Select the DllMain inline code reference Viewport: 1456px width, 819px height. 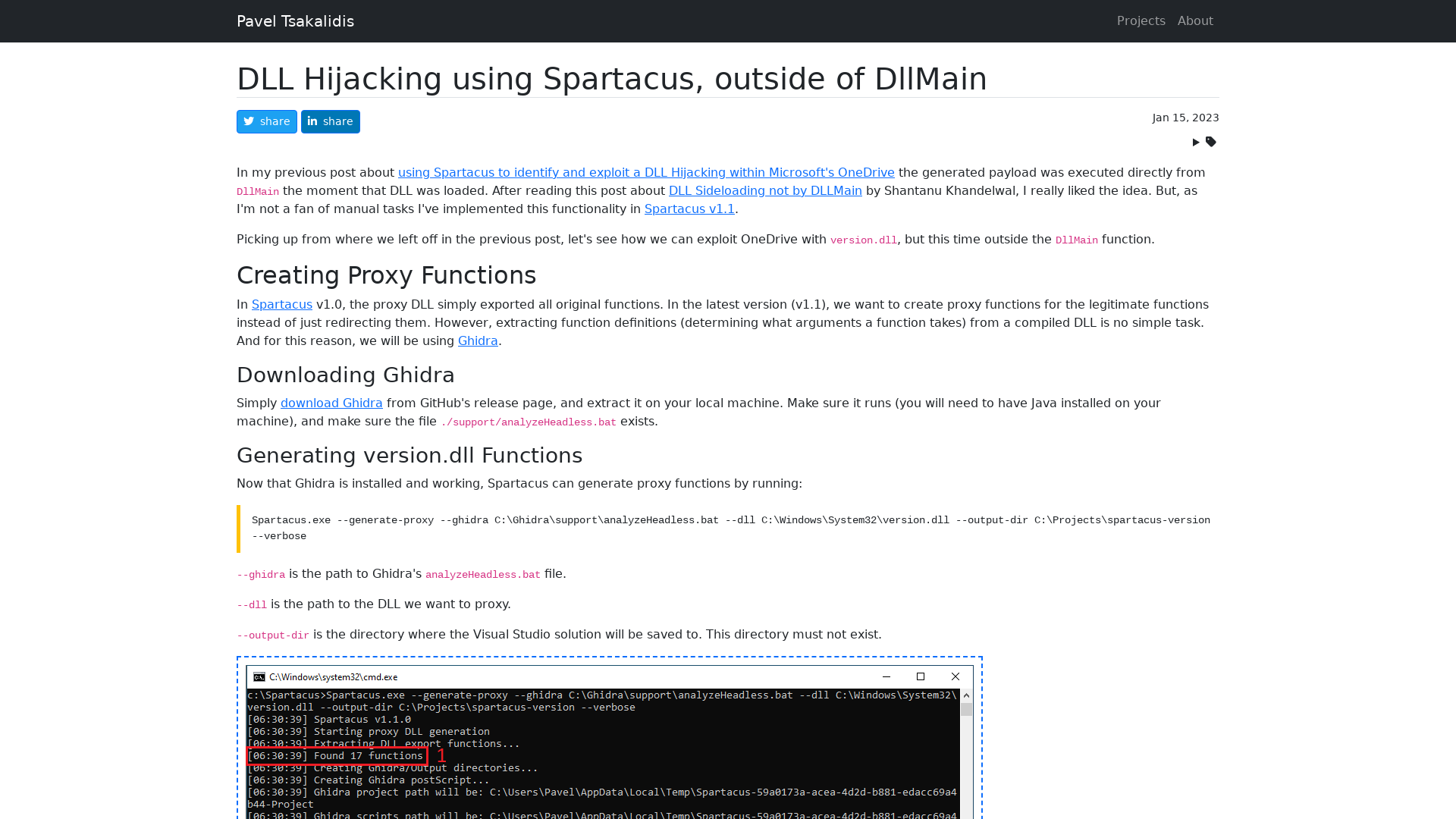coord(257,191)
